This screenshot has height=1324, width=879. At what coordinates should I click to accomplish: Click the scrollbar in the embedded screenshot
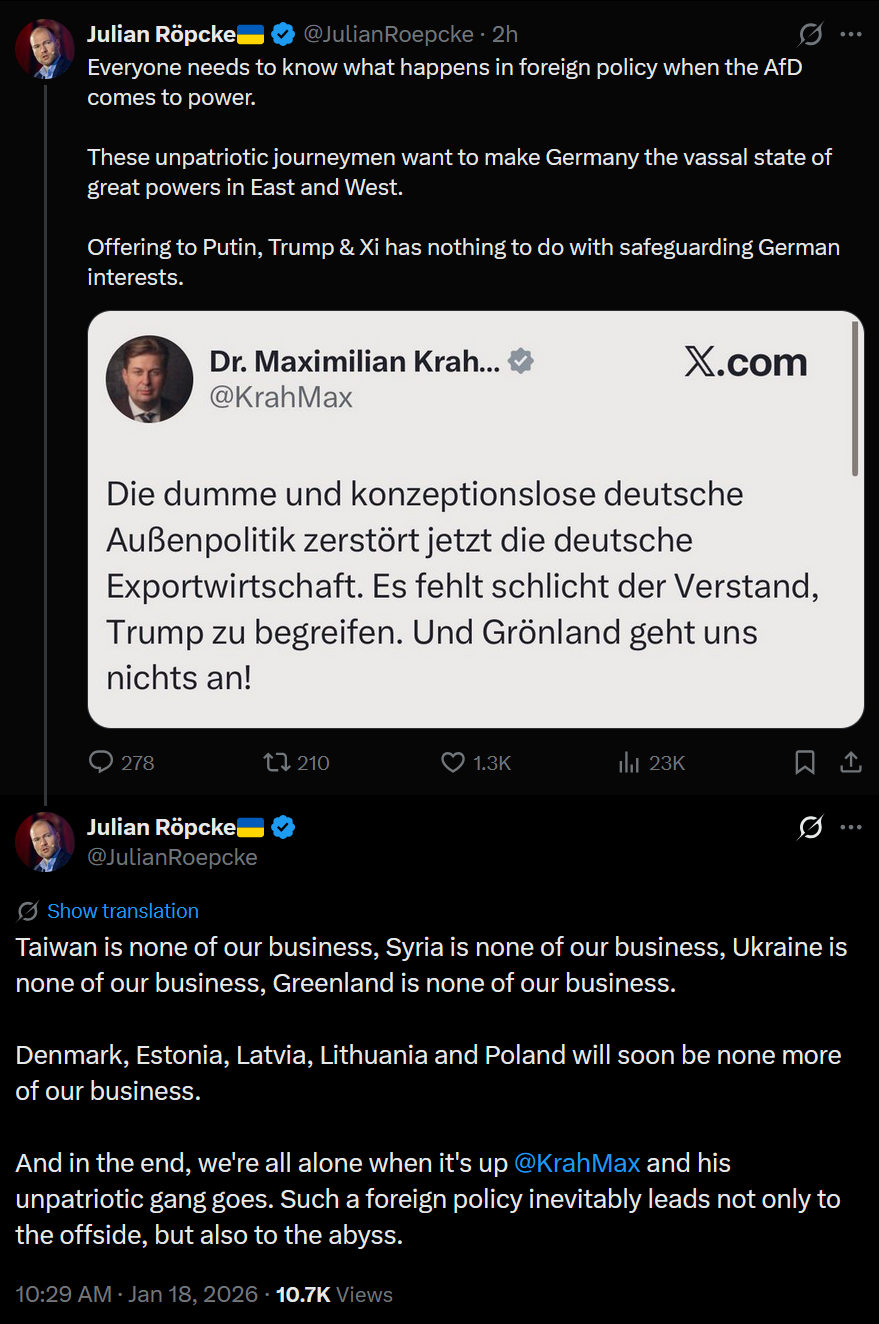click(x=855, y=397)
